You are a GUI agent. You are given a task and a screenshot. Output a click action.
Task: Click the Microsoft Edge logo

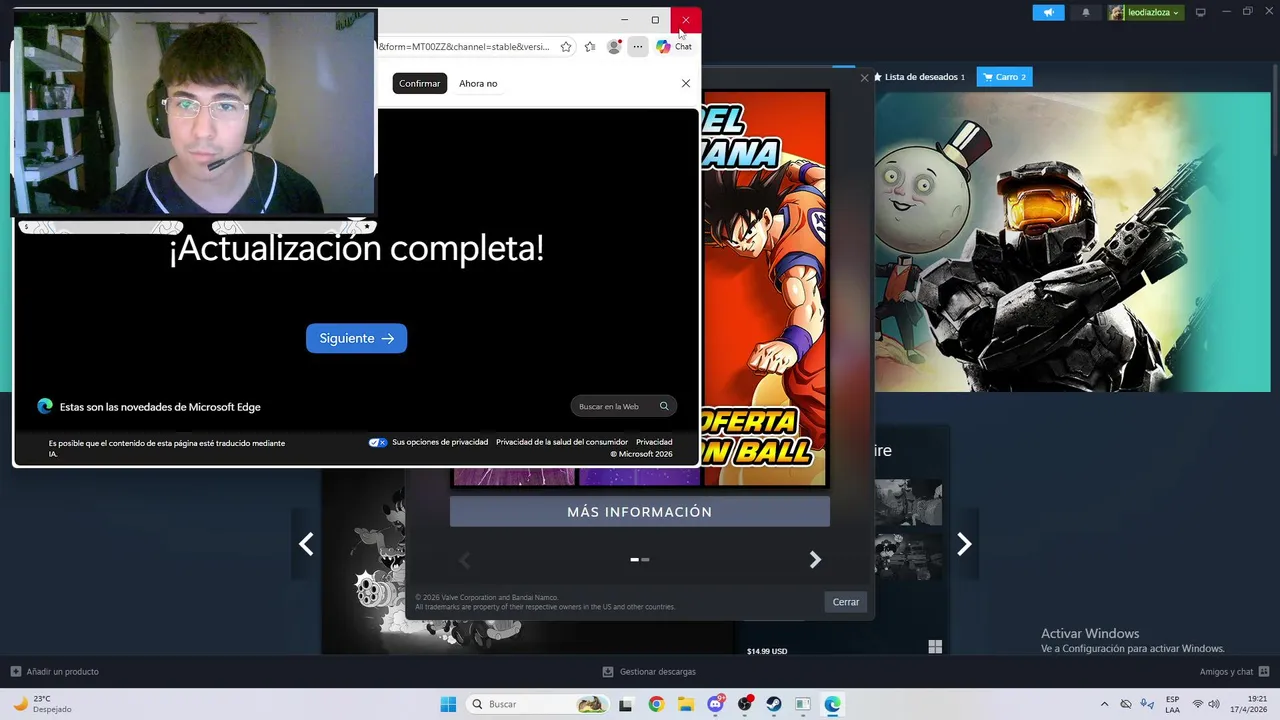pos(45,406)
